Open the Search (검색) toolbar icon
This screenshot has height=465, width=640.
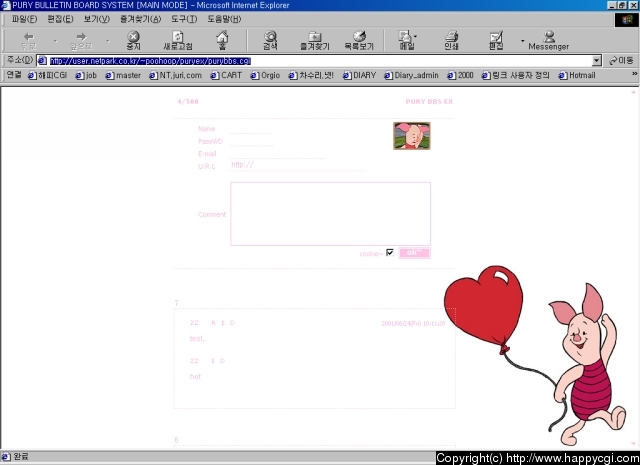coord(270,40)
